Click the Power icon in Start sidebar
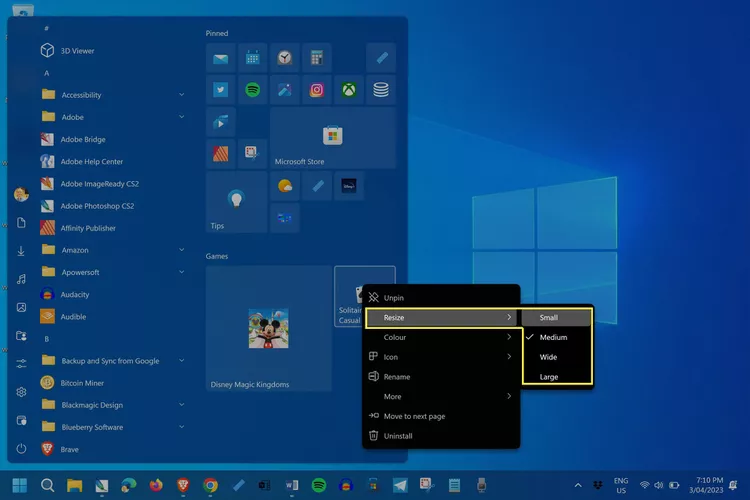 (21, 449)
